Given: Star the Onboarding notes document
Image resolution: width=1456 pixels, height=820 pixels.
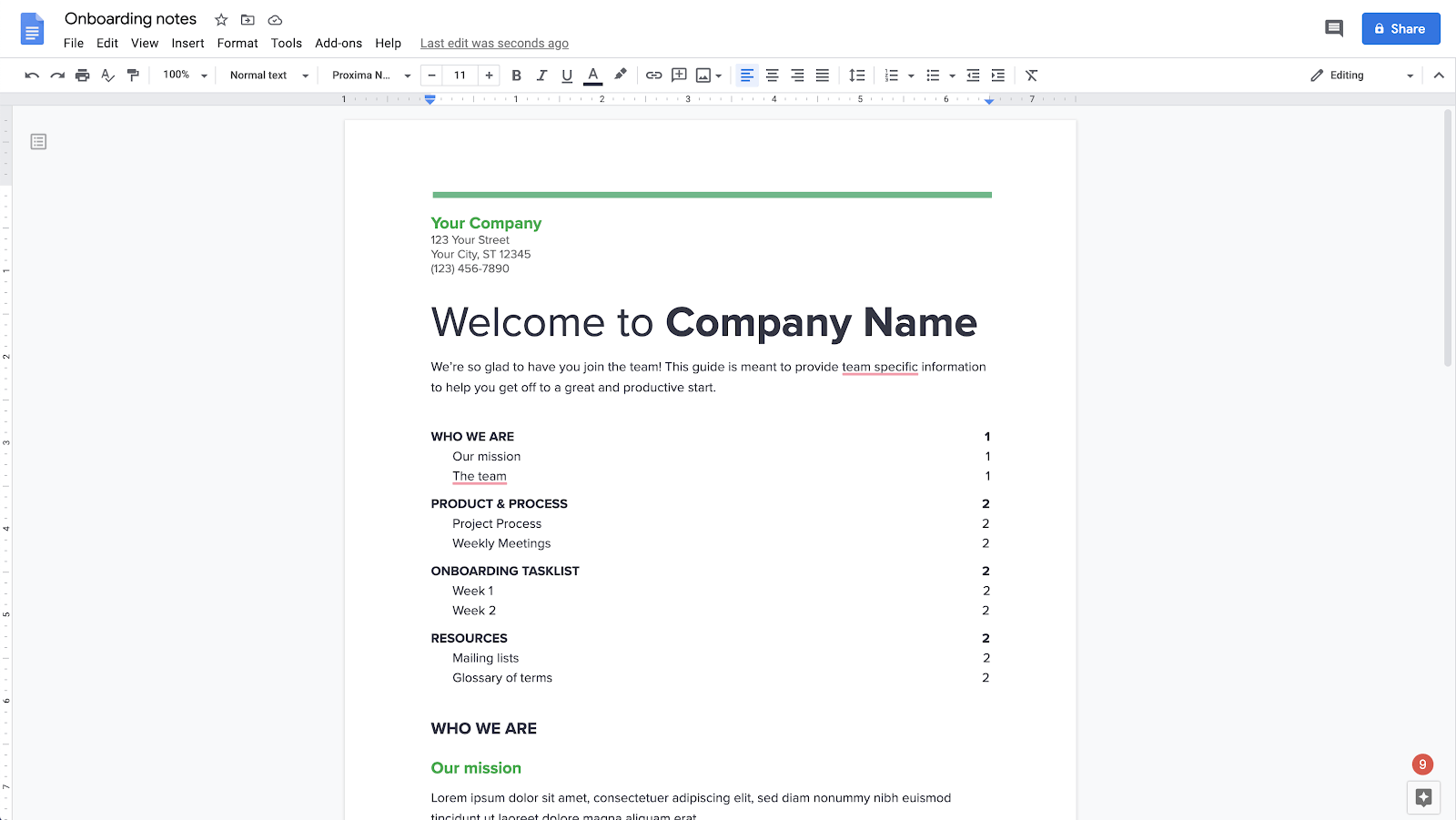Looking at the screenshot, I should point(221,19).
